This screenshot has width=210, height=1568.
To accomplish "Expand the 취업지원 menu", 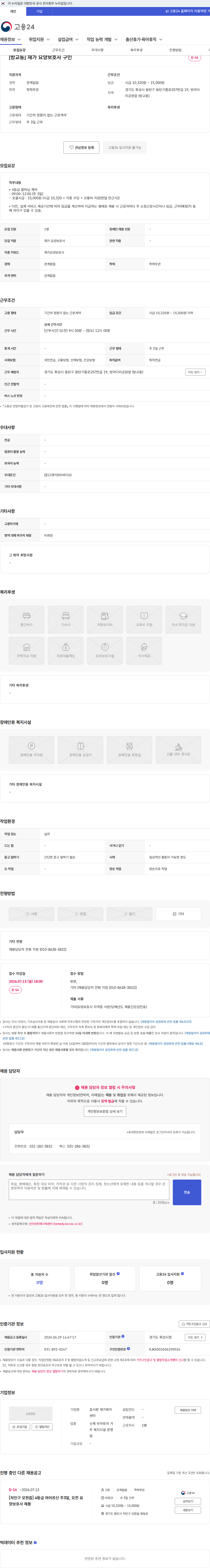I will [x=39, y=39].
